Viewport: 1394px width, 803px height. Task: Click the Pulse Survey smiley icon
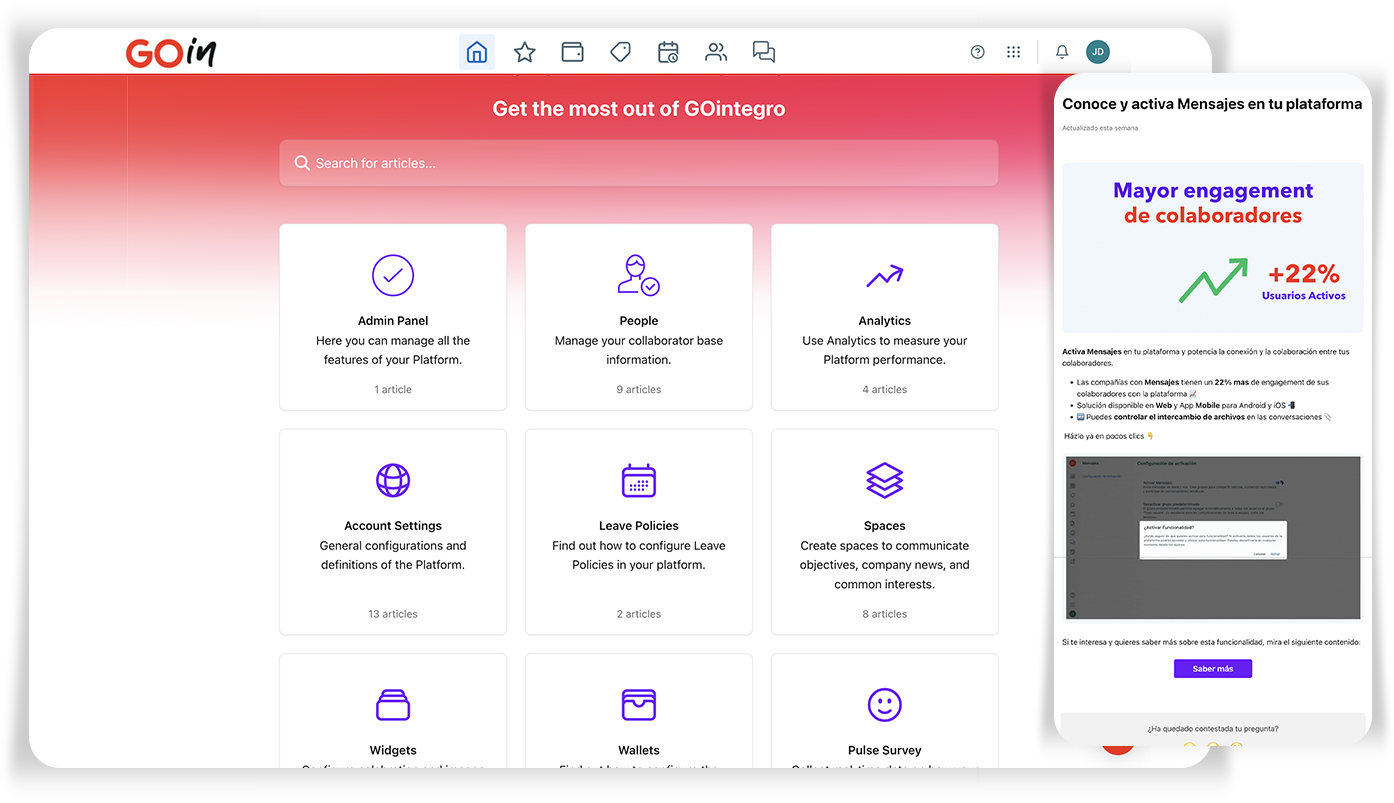(x=885, y=705)
